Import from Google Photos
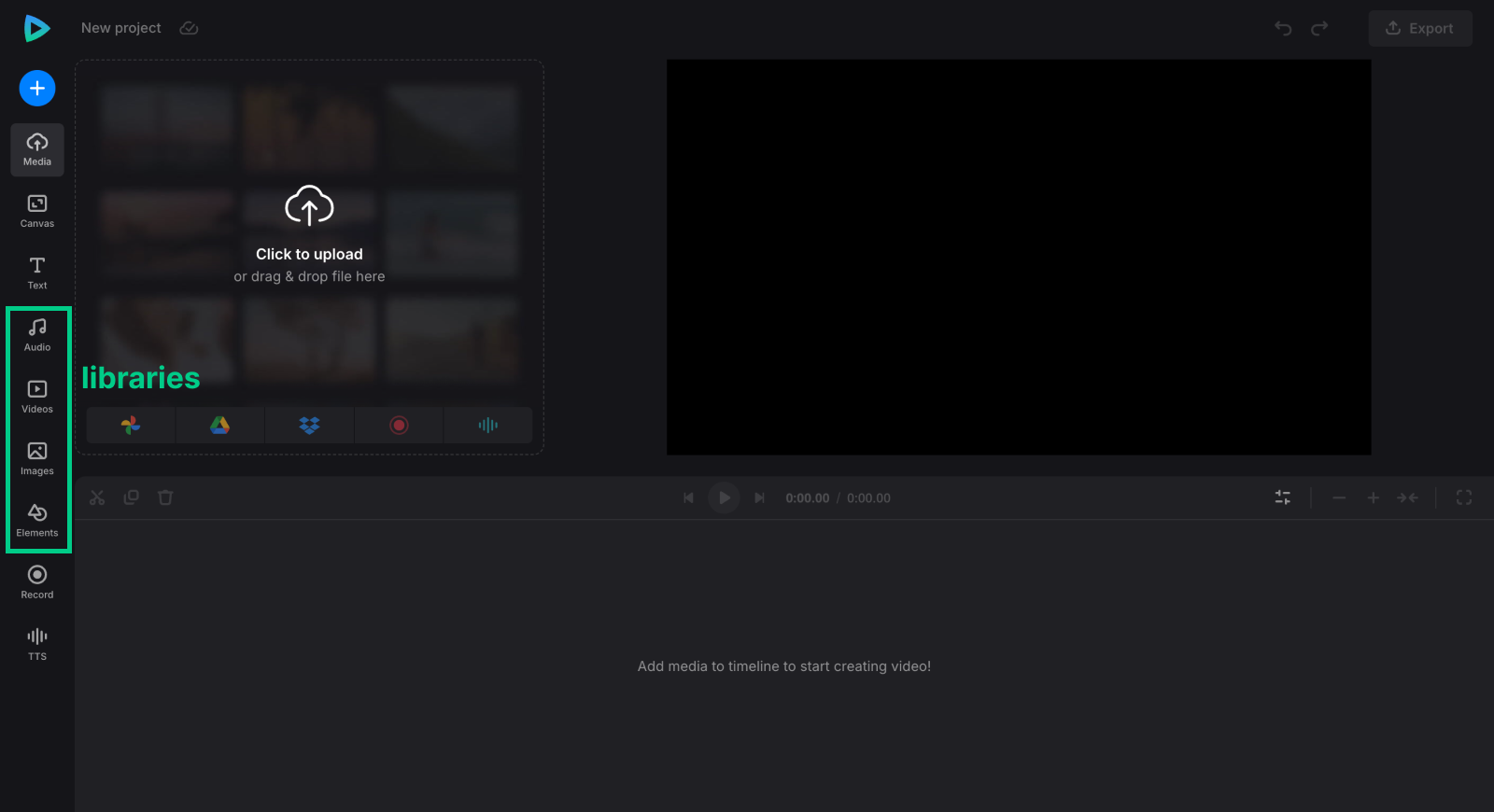Image resolution: width=1494 pixels, height=812 pixels. click(131, 425)
